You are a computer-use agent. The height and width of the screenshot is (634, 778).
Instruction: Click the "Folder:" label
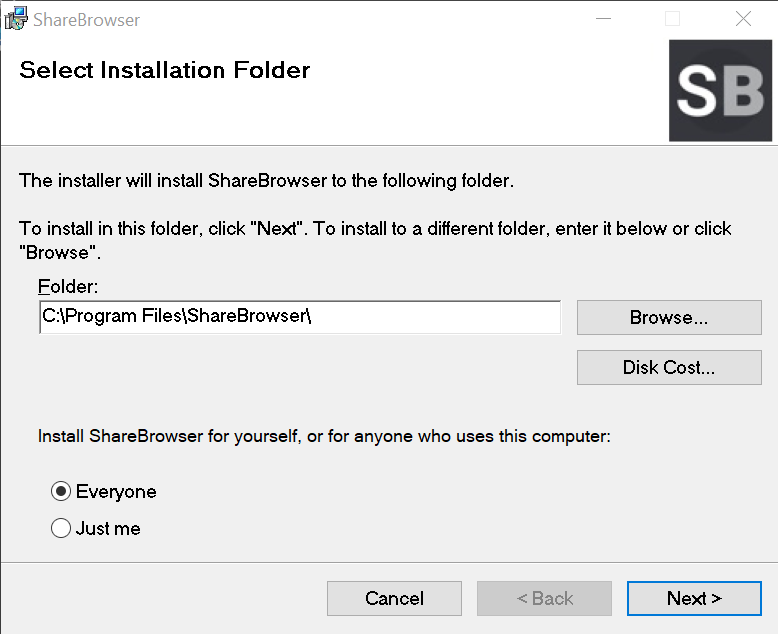pyautogui.click(x=68, y=287)
